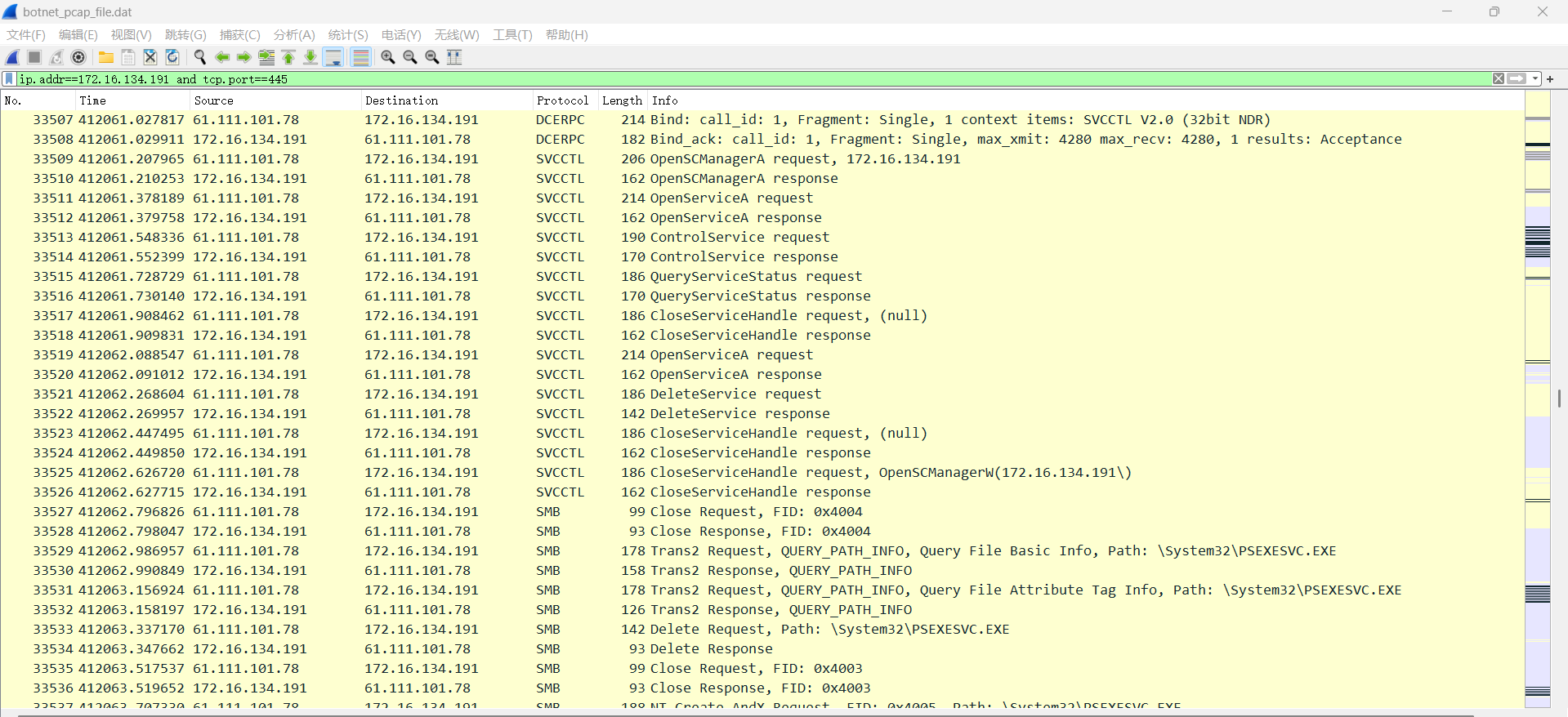Save this capture file
1568x717 pixels.
(128, 57)
